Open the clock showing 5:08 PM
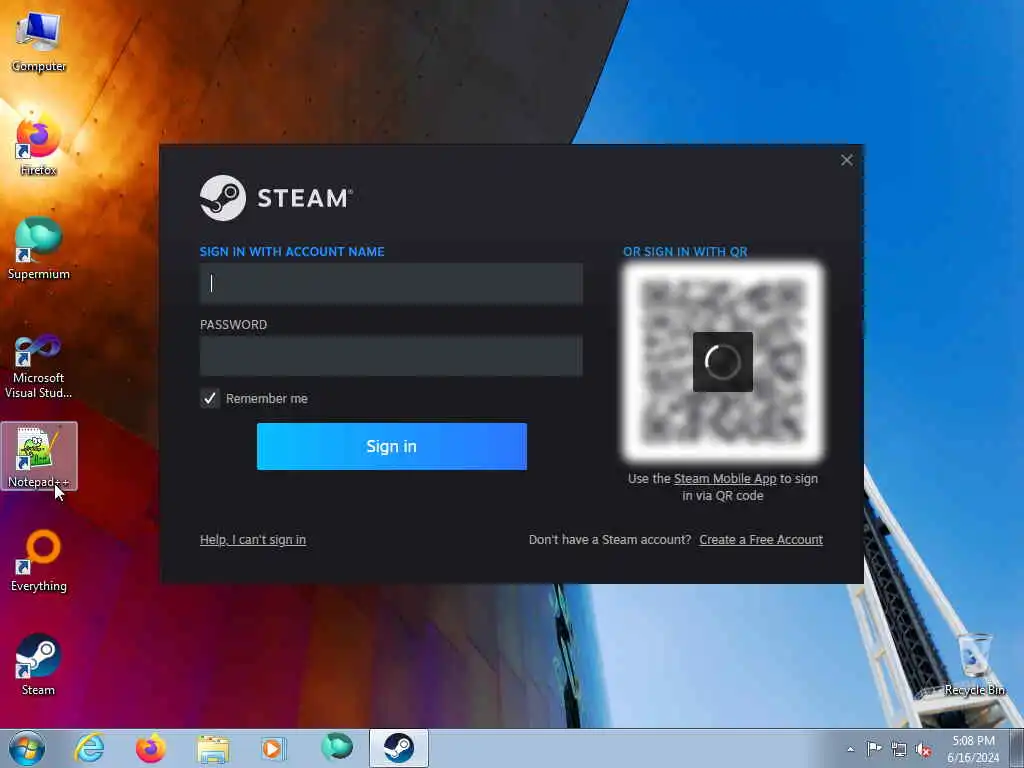The height and width of the screenshot is (768, 1024). (973, 748)
